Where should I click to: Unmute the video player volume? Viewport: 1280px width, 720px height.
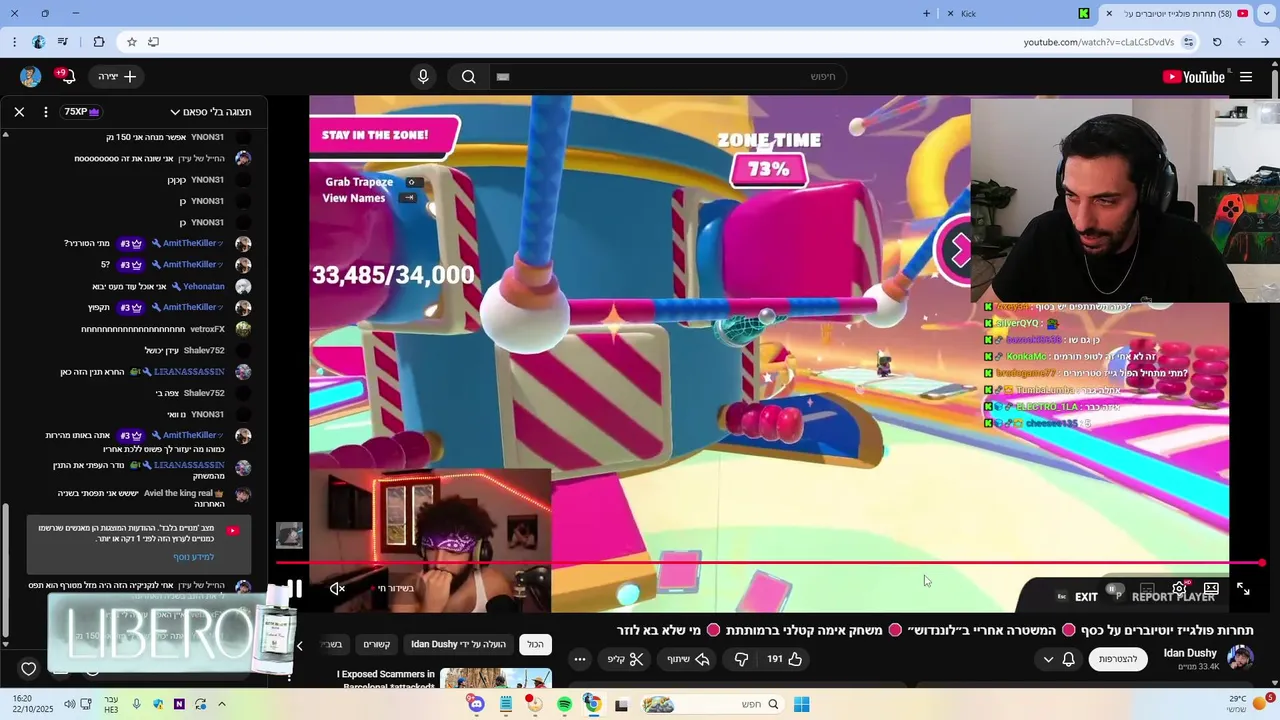click(x=338, y=588)
